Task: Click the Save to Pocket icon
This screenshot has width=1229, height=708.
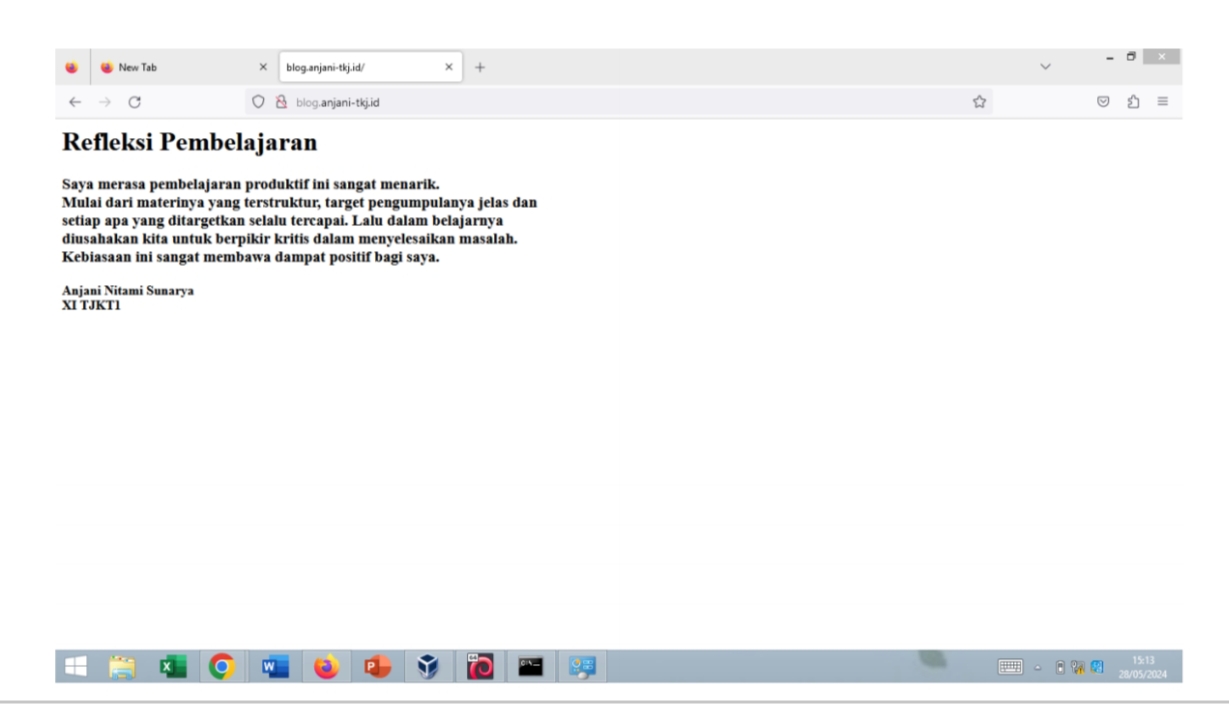Action: pos(1104,102)
